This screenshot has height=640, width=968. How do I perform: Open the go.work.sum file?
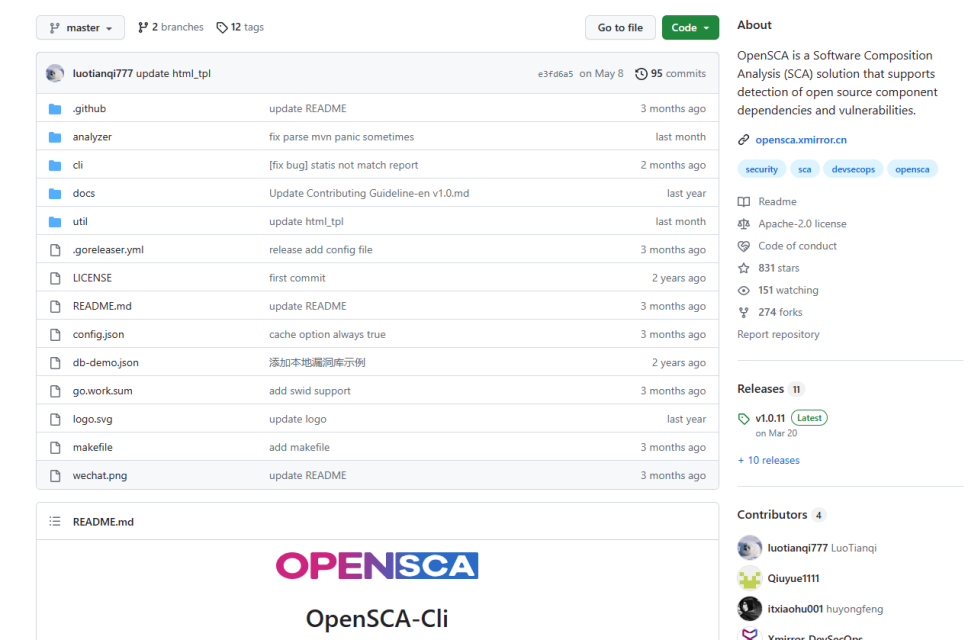pos(102,391)
